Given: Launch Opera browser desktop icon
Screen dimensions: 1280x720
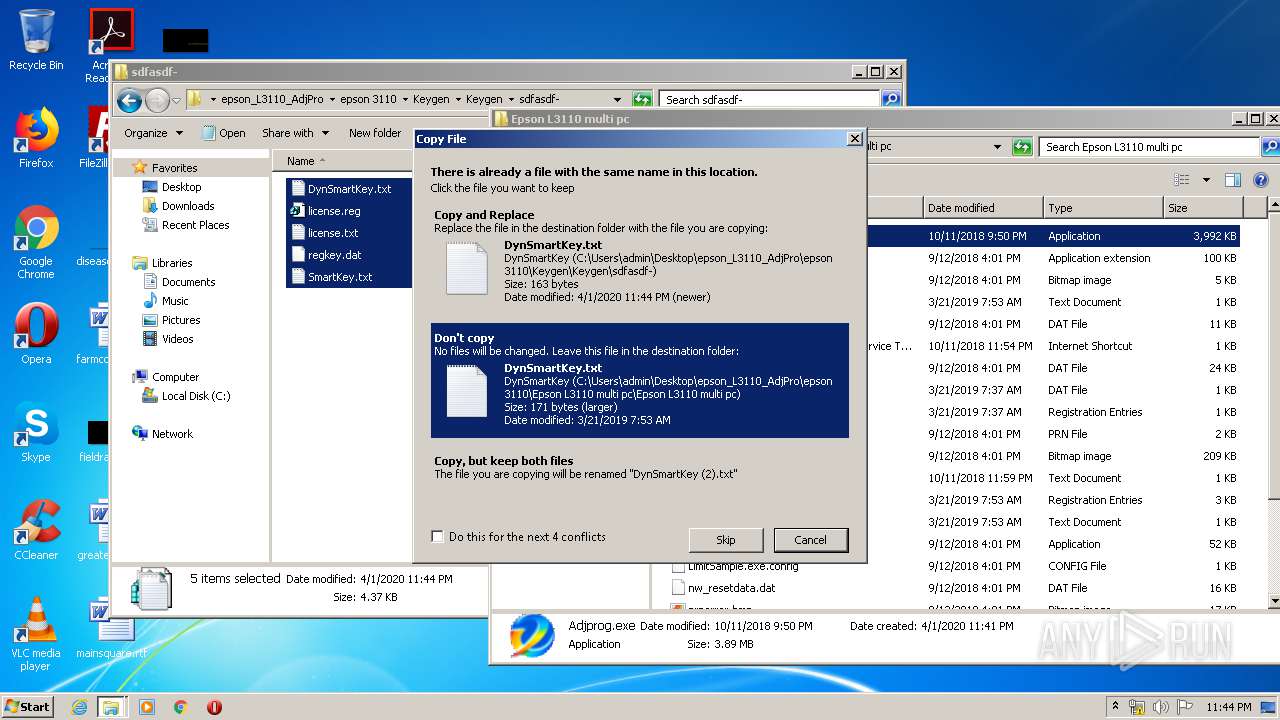Looking at the screenshot, I should tap(36, 334).
